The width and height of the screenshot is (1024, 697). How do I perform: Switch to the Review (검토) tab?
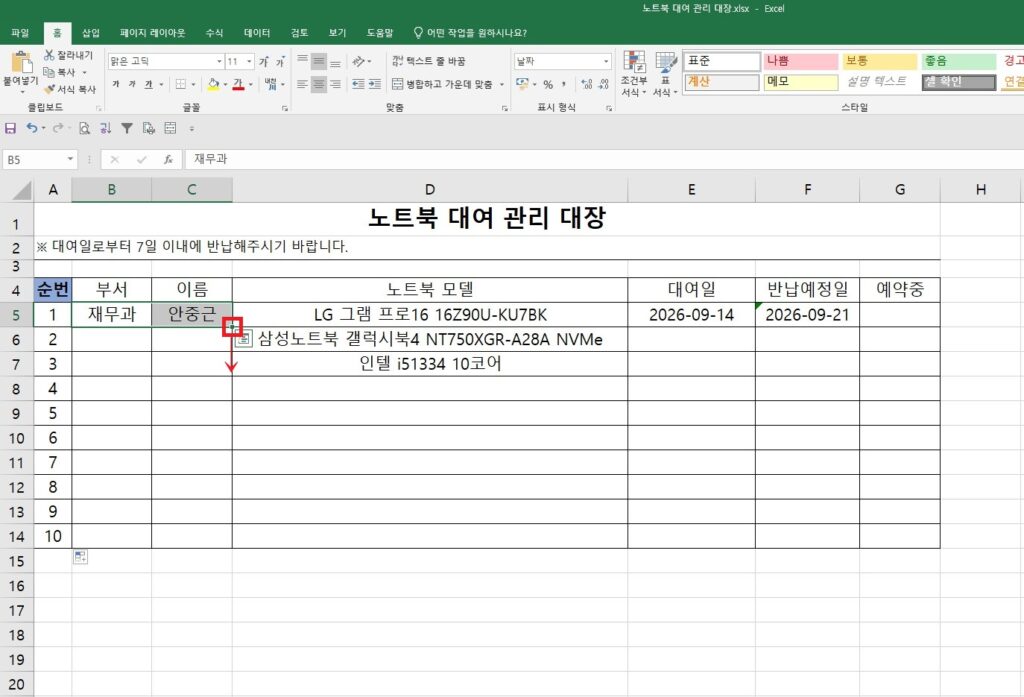[299, 33]
